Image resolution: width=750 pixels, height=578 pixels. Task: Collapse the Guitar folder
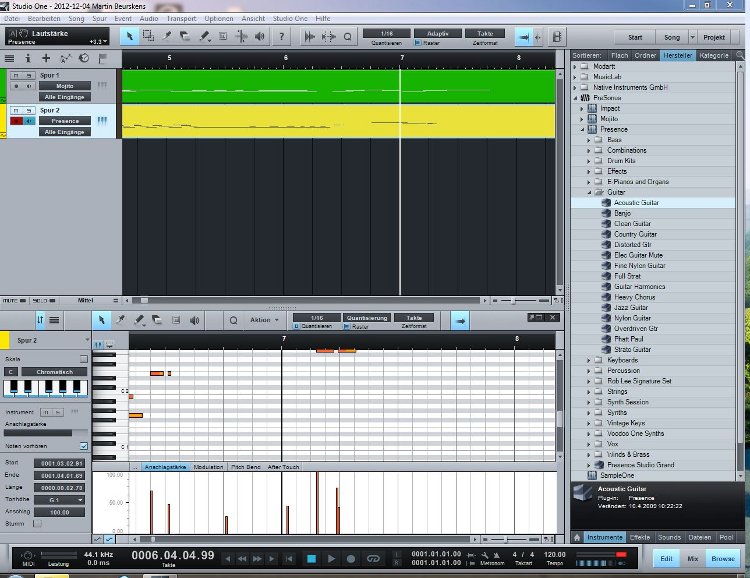pos(589,192)
